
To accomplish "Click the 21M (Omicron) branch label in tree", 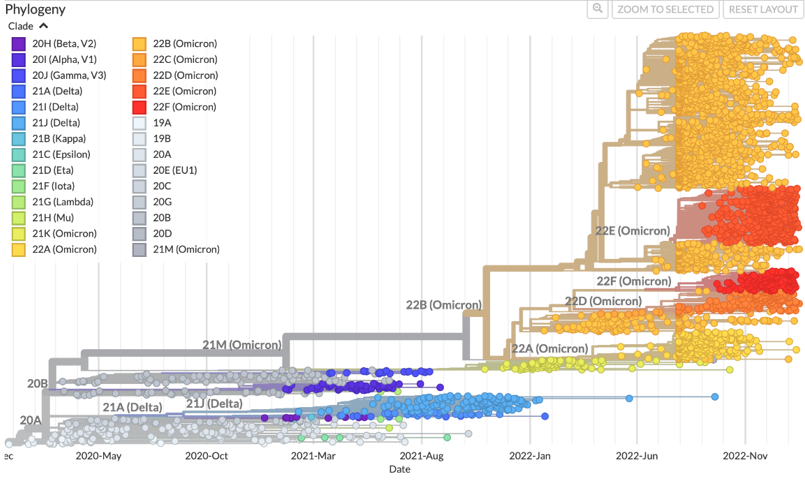I will (241, 345).
